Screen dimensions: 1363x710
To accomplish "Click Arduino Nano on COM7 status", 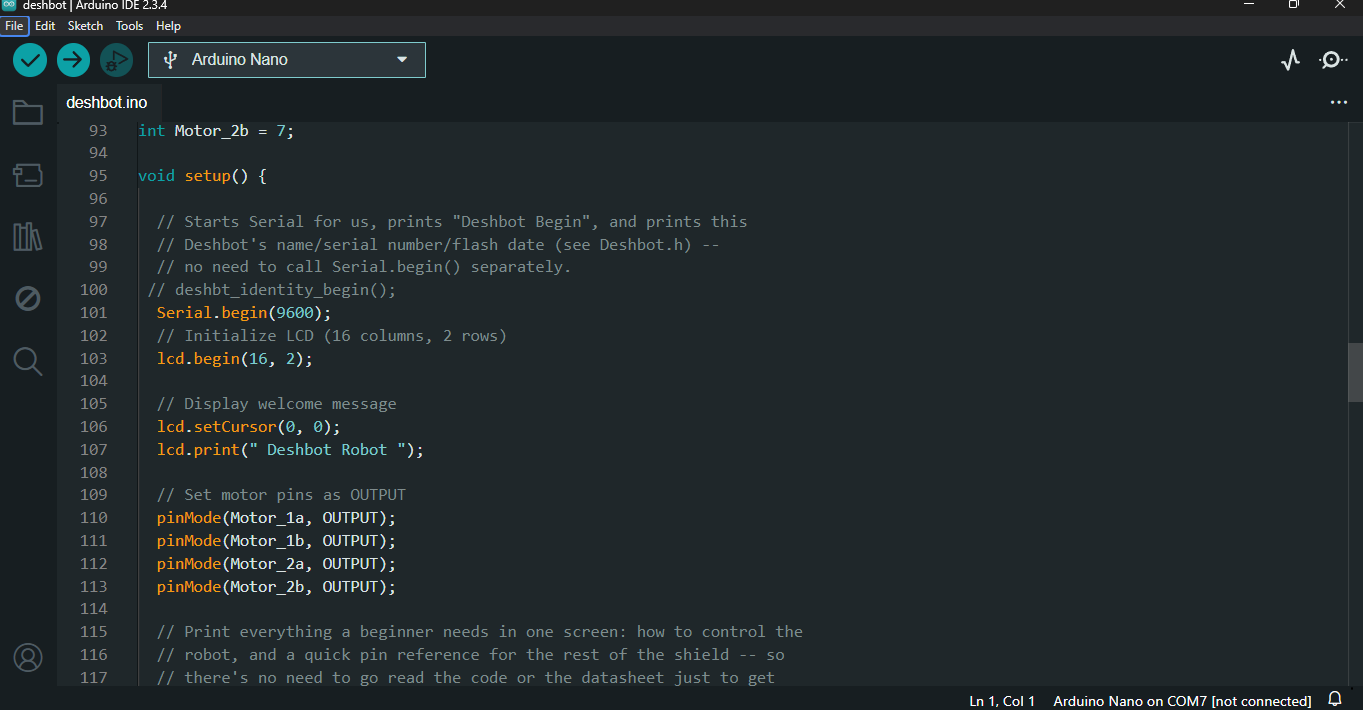I will tap(1182, 701).
